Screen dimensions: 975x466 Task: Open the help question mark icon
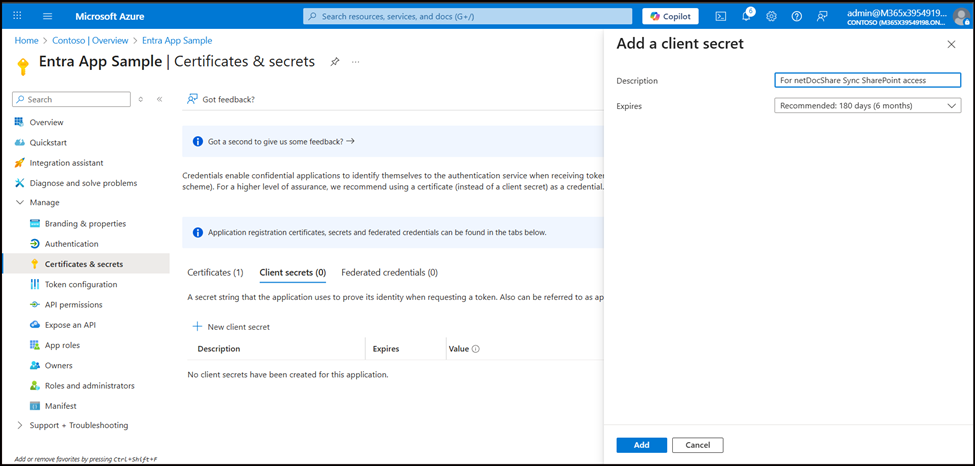(797, 16)
